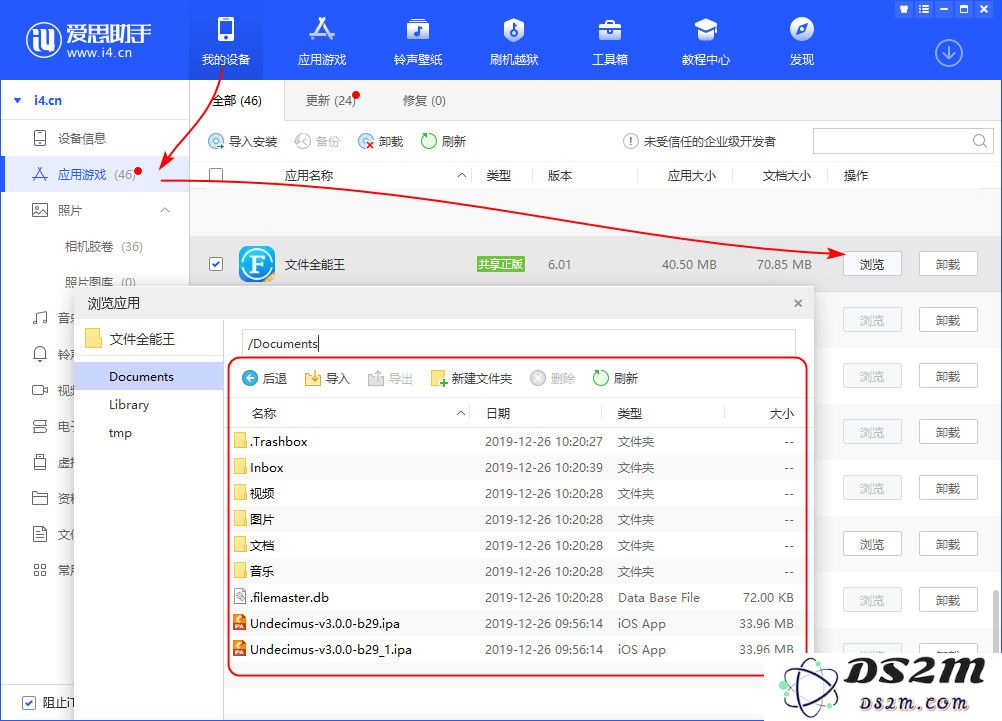Close the 浏览应用 dialog
The height and width of the screenshot is (721, 1002).
point(798,303)
